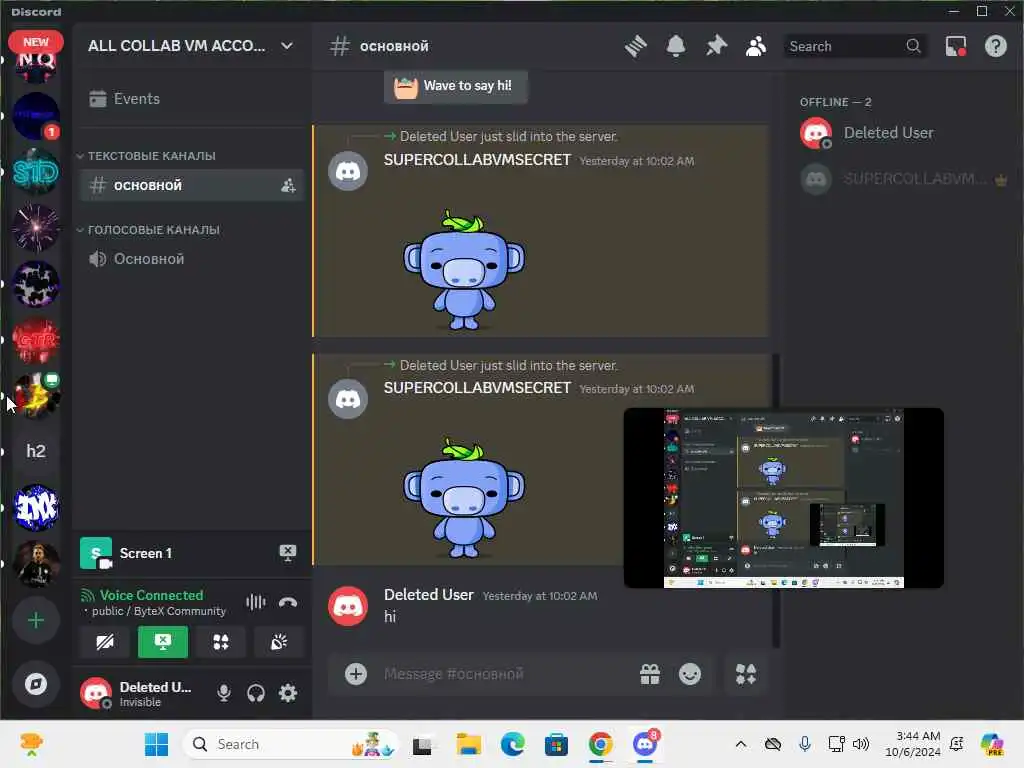Start an activity

221,642
